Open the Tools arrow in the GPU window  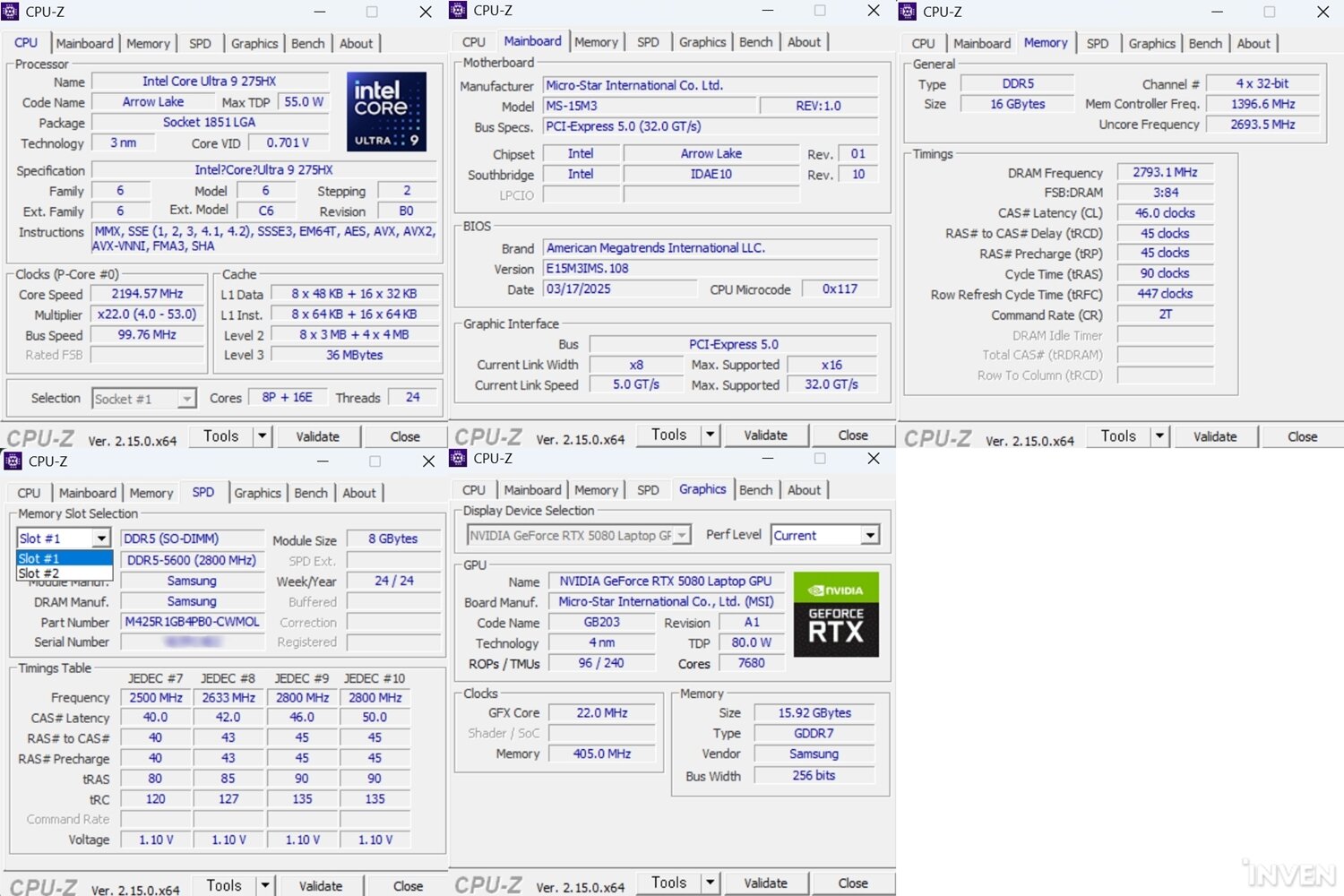(711, 883)
